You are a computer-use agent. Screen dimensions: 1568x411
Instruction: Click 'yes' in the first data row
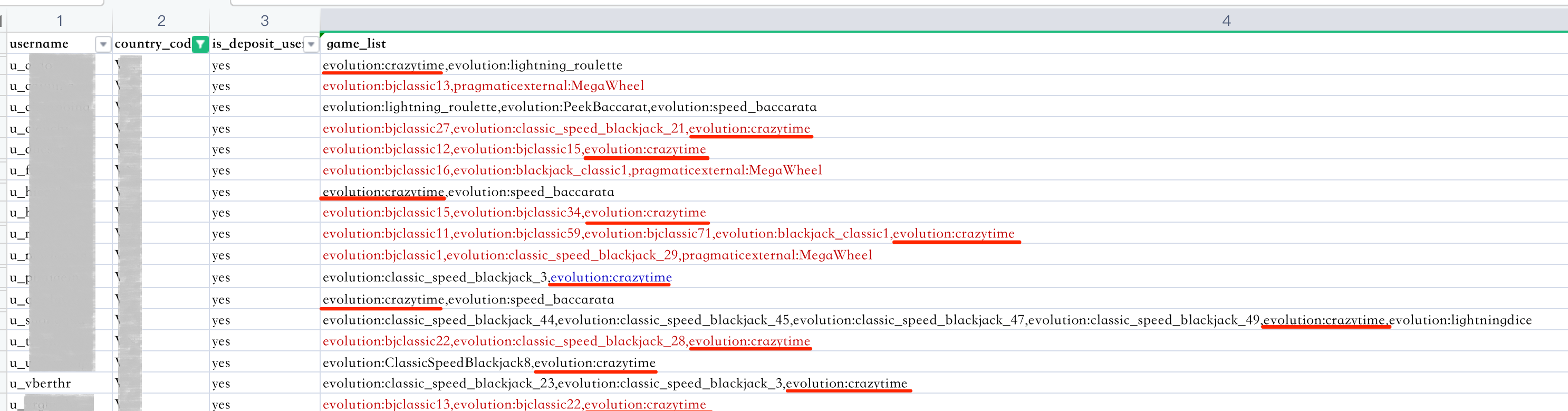click(265, 65)
